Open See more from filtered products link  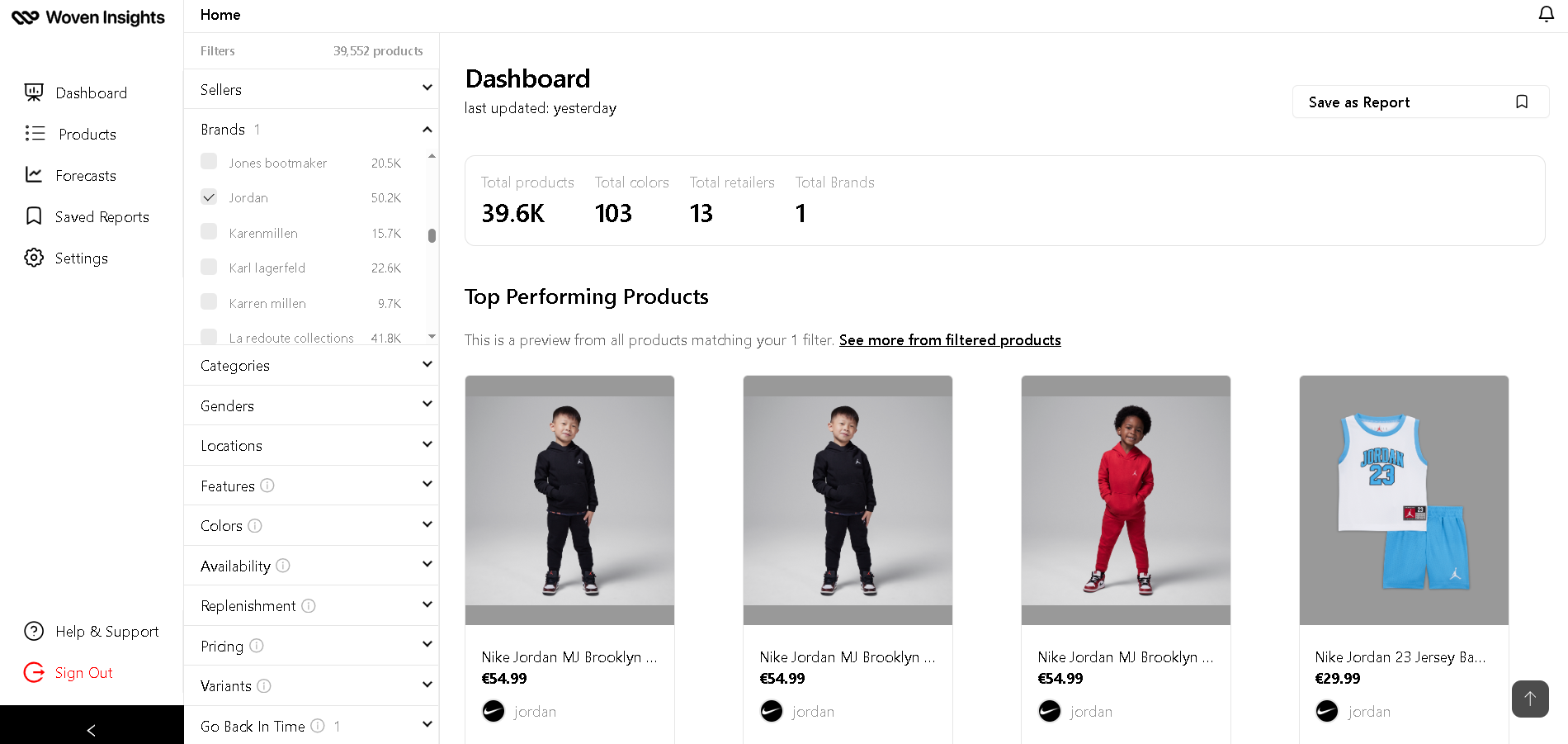[x=950, y=340]
